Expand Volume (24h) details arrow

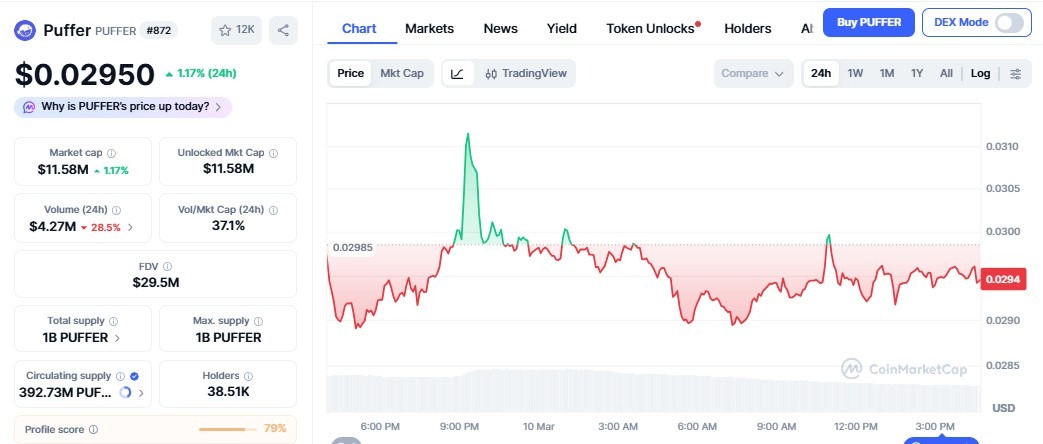click(x=131, y=227)
